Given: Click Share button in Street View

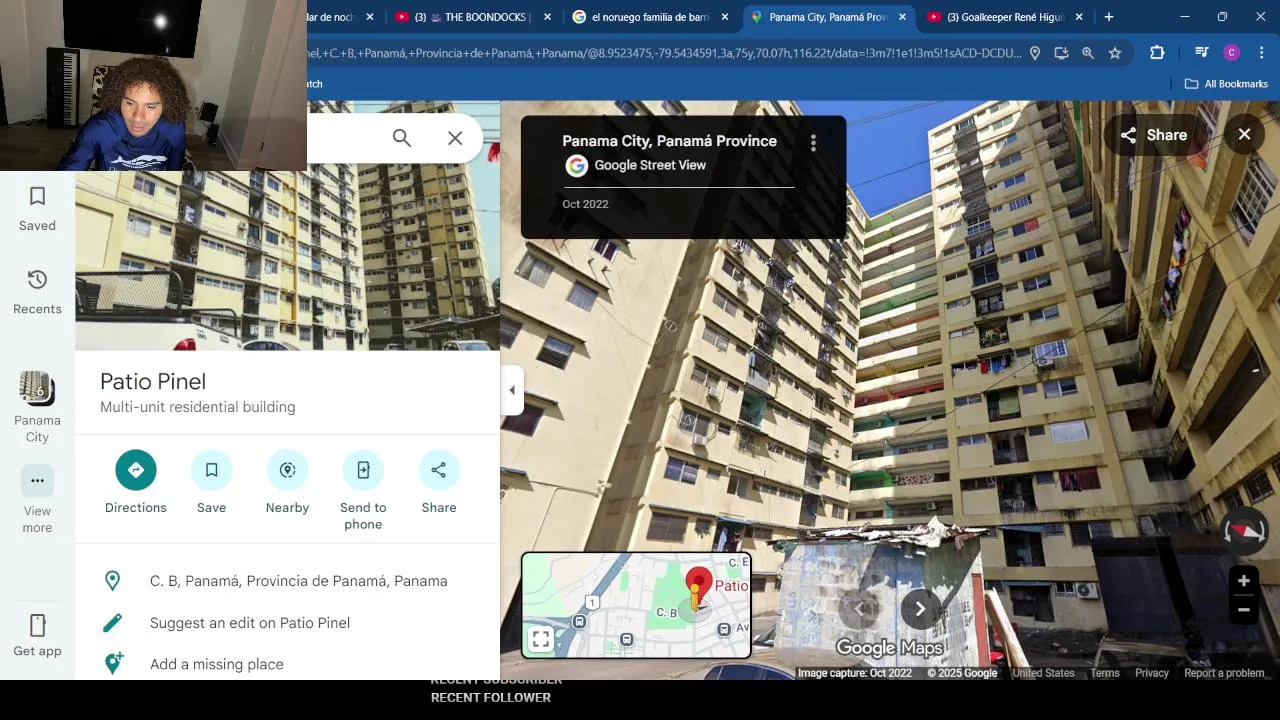Looking at the screenshot, I should pos(1153,135).
